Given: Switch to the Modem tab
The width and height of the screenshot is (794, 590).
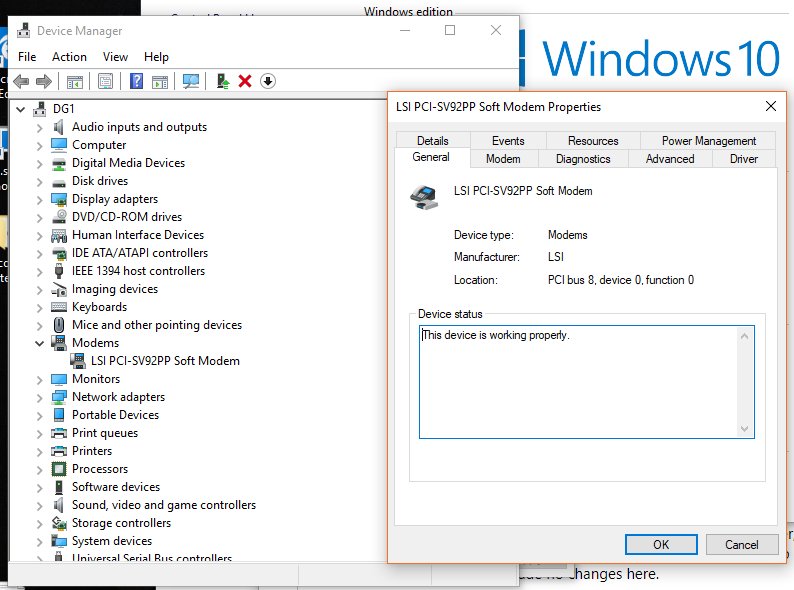Looking at the screenshot, I should (503, 159).
